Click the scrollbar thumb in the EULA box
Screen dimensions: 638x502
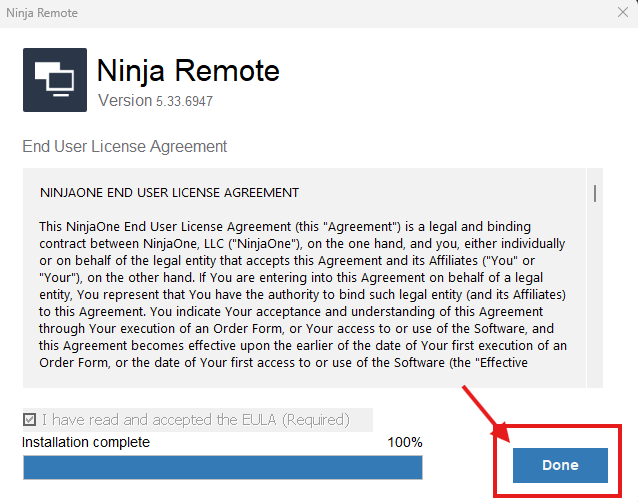pyautogui.click(x=595, y=192)
